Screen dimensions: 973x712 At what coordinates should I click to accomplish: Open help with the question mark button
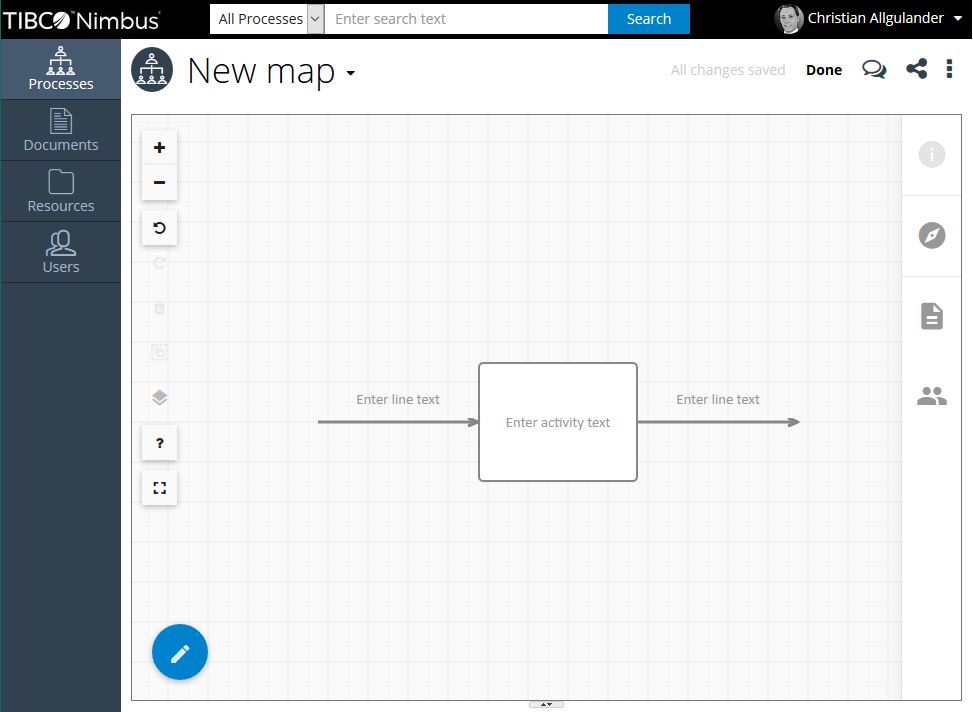tap(159, 443)
